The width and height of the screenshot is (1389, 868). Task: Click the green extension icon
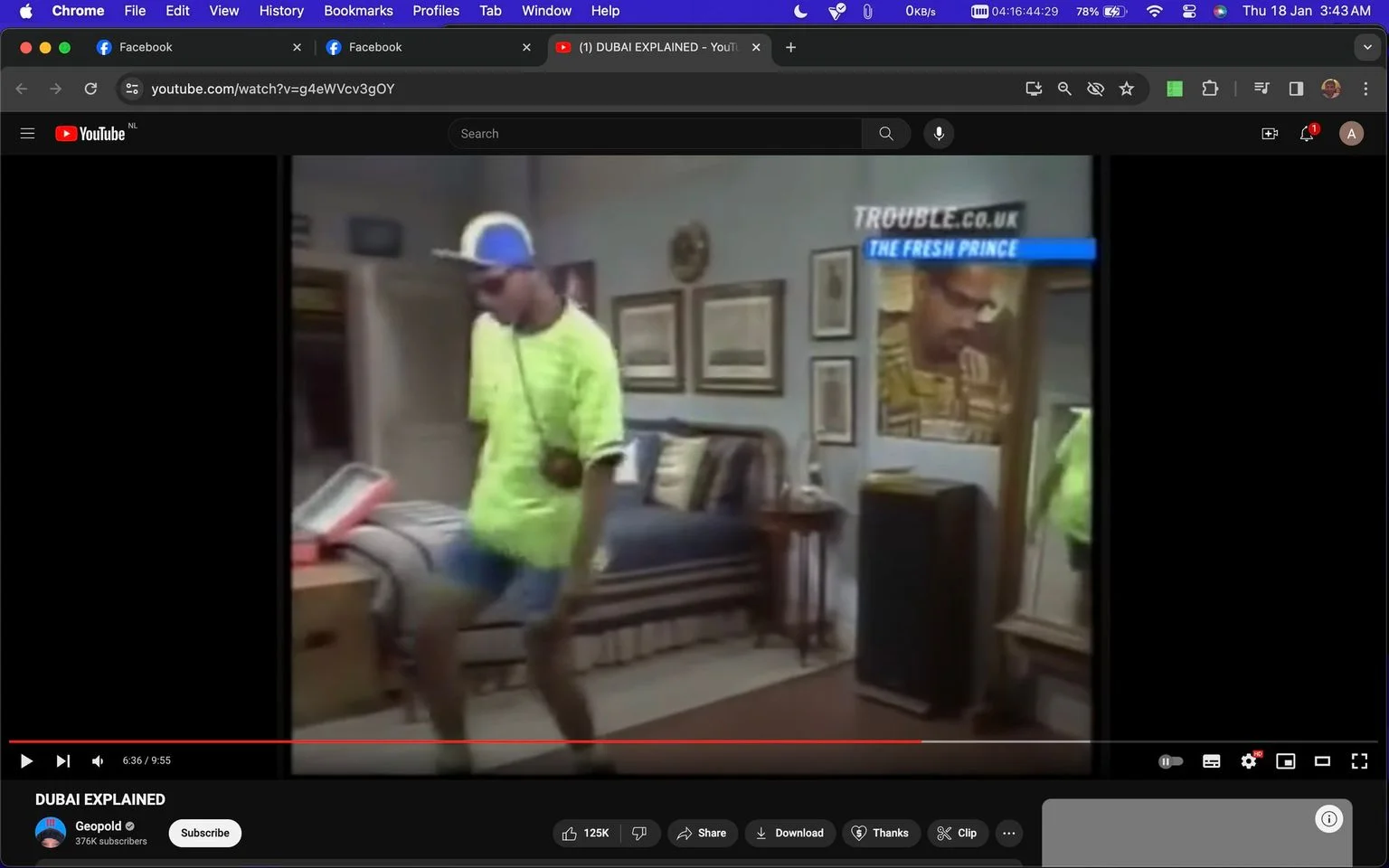(x=1175, y=89)
